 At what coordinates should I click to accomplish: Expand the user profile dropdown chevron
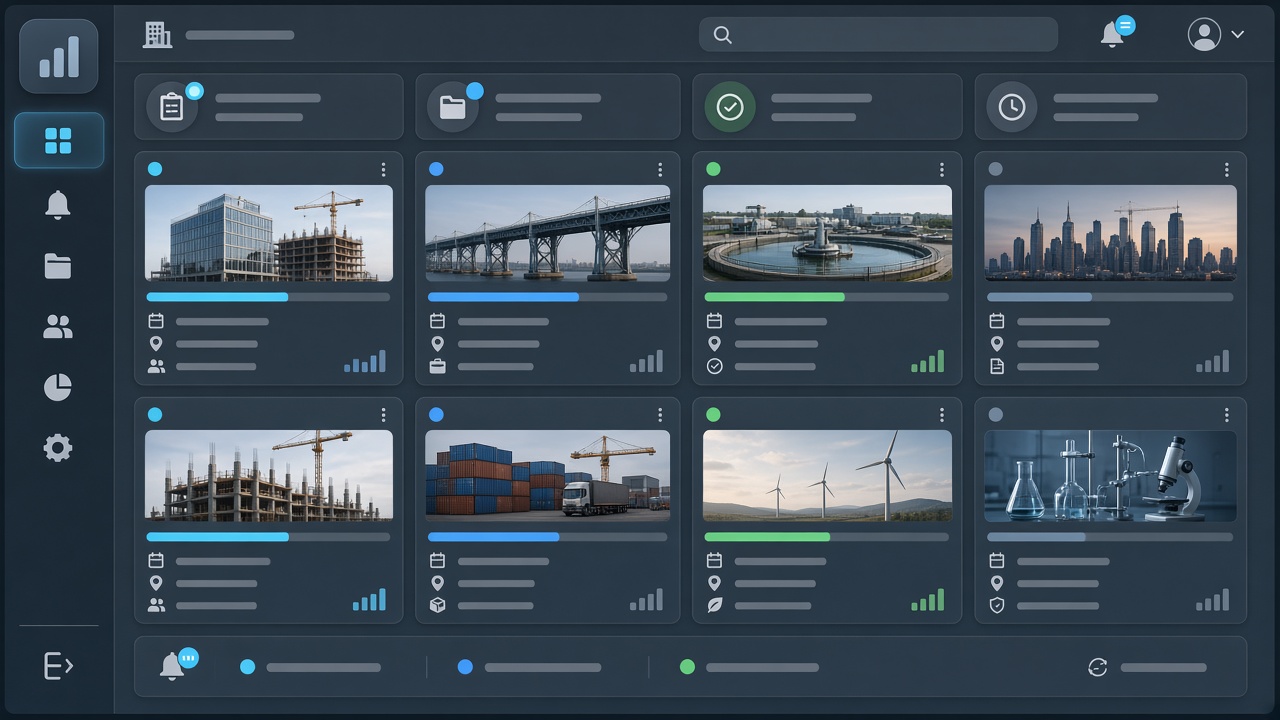coord(1238,34)
